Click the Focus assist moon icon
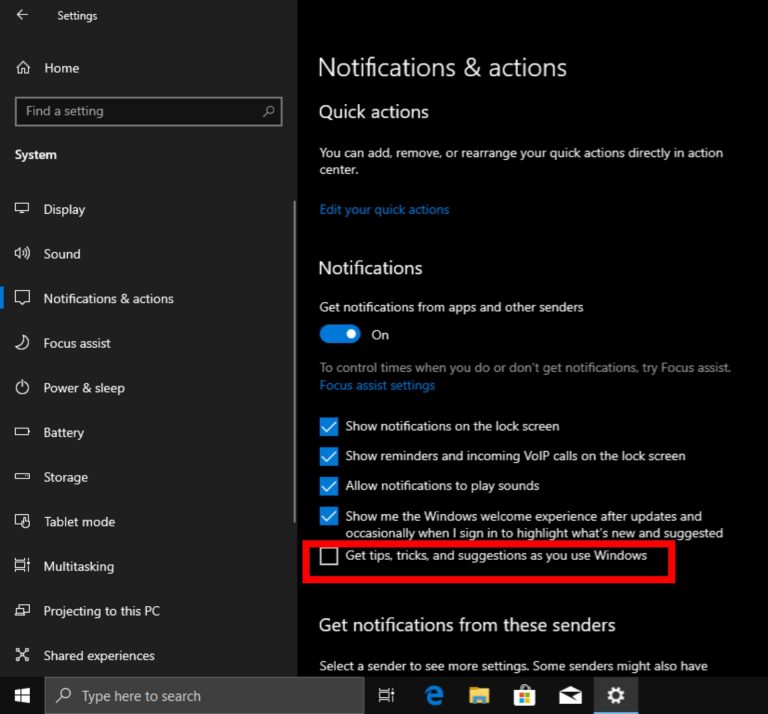This screenshot has height=714, width=768. (x=22, y=342)
